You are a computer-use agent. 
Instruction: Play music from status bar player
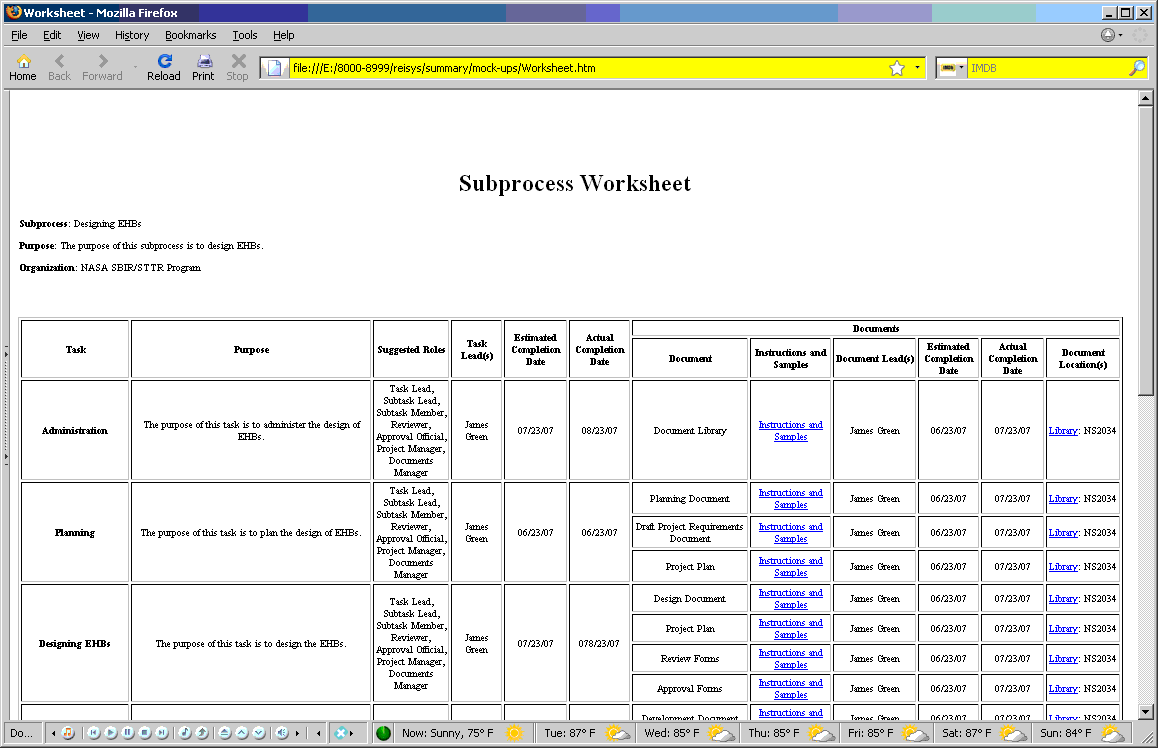tap(111, 733)
